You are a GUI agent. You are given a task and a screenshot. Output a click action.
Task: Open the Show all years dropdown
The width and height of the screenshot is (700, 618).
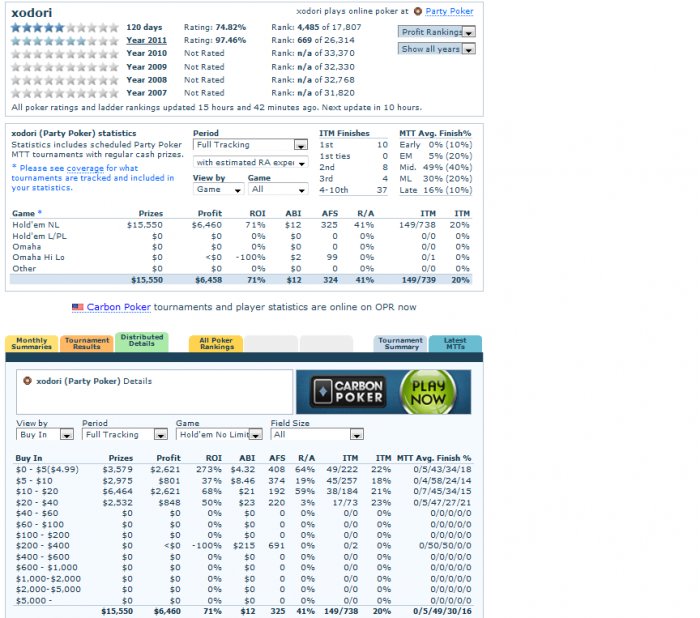[436, 49]
